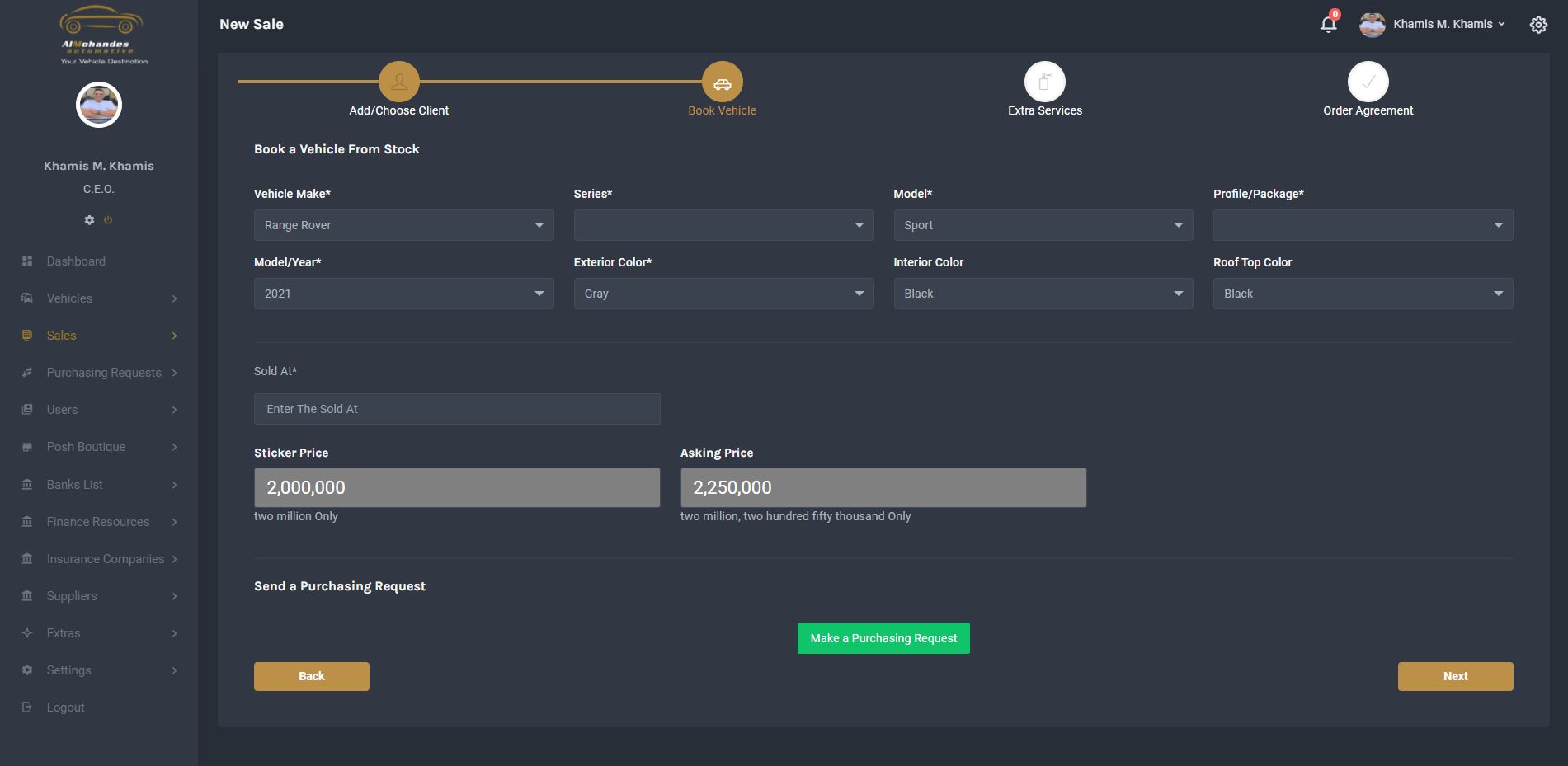This screenshot has width=1568, height=766.
Task: Click the Finance Resources icon
Action: click(x=27, y=522)
